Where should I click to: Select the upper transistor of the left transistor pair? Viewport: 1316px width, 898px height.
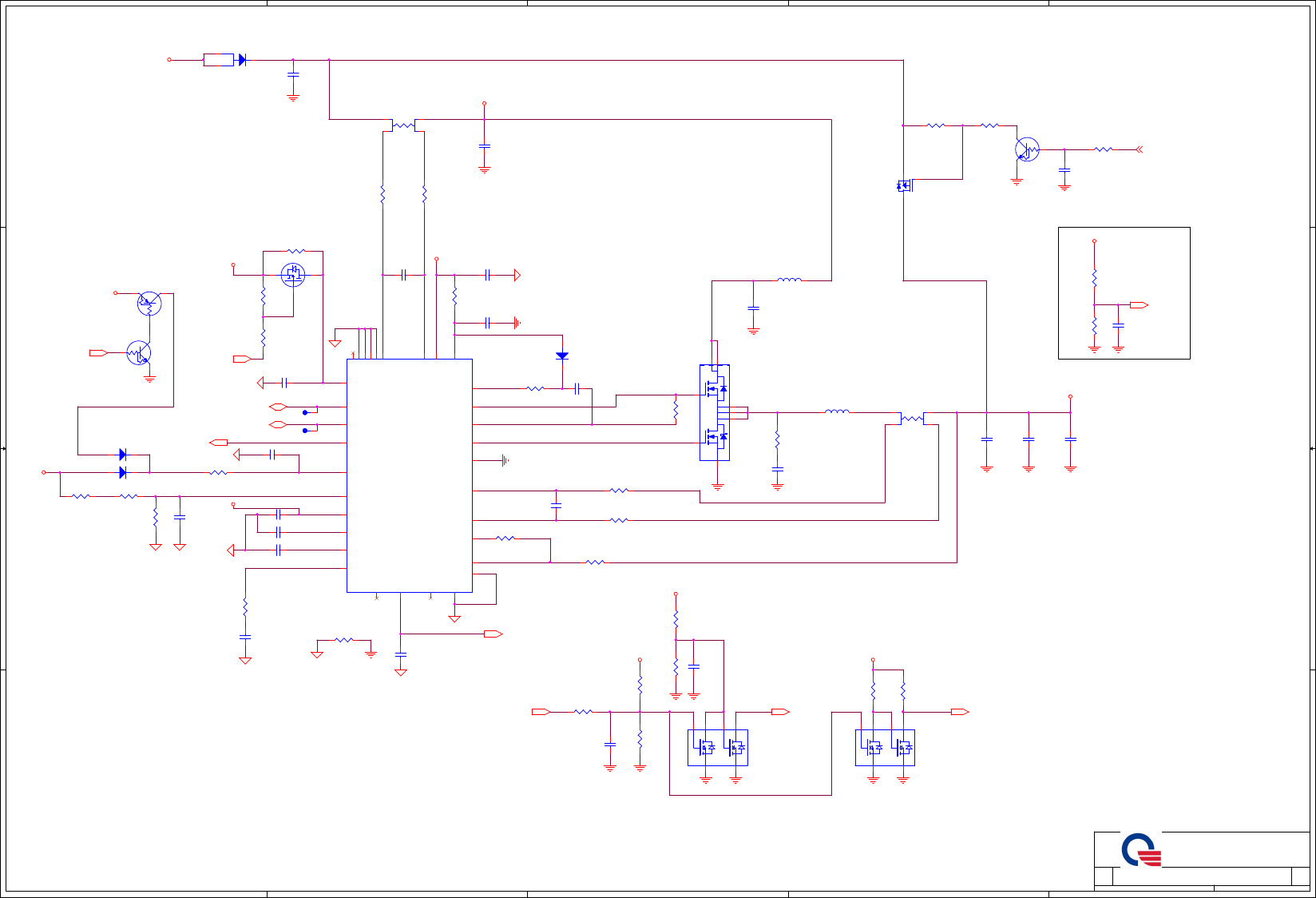click(x=149, y=304)
